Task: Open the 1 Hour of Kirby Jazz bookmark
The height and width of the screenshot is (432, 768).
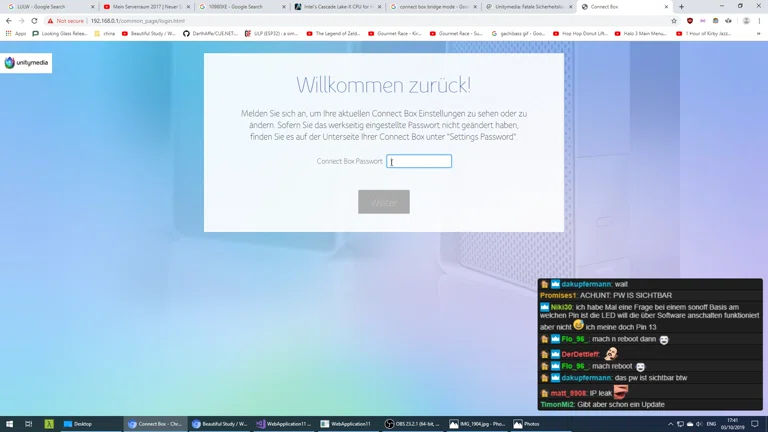Action: (x=703, y=33)
